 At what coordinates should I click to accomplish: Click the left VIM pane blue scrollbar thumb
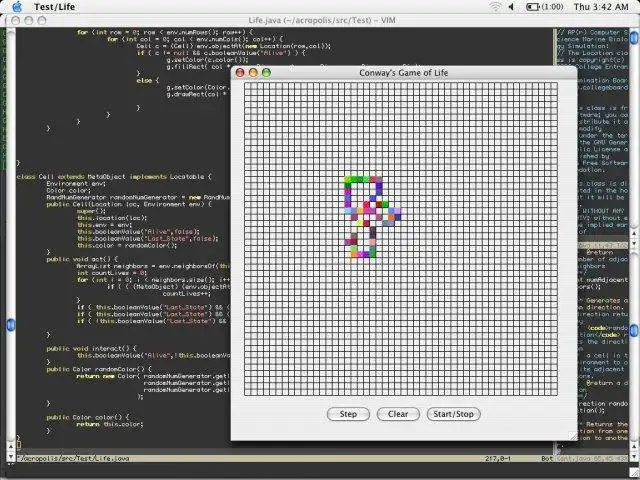click(11, 325)
